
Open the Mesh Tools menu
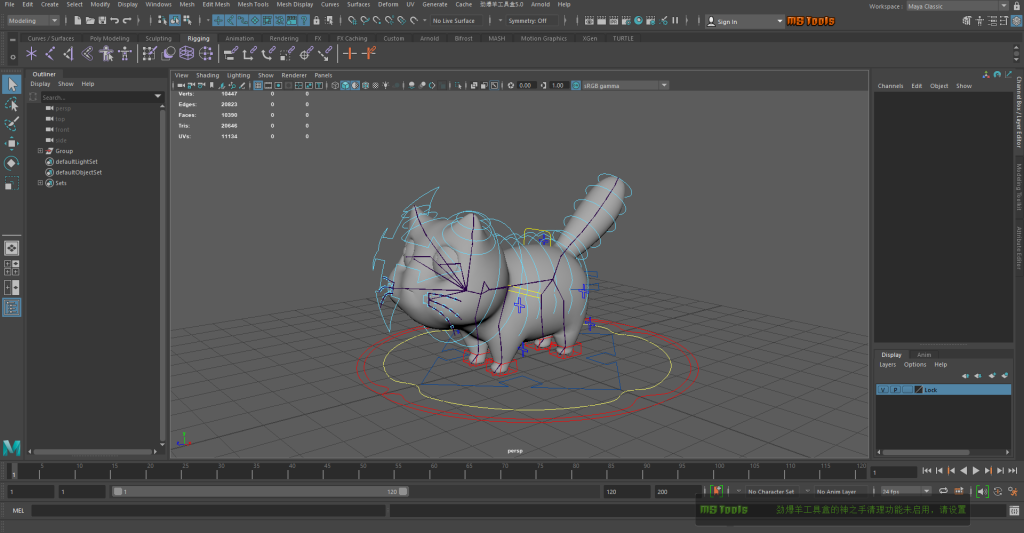[253, 5]
